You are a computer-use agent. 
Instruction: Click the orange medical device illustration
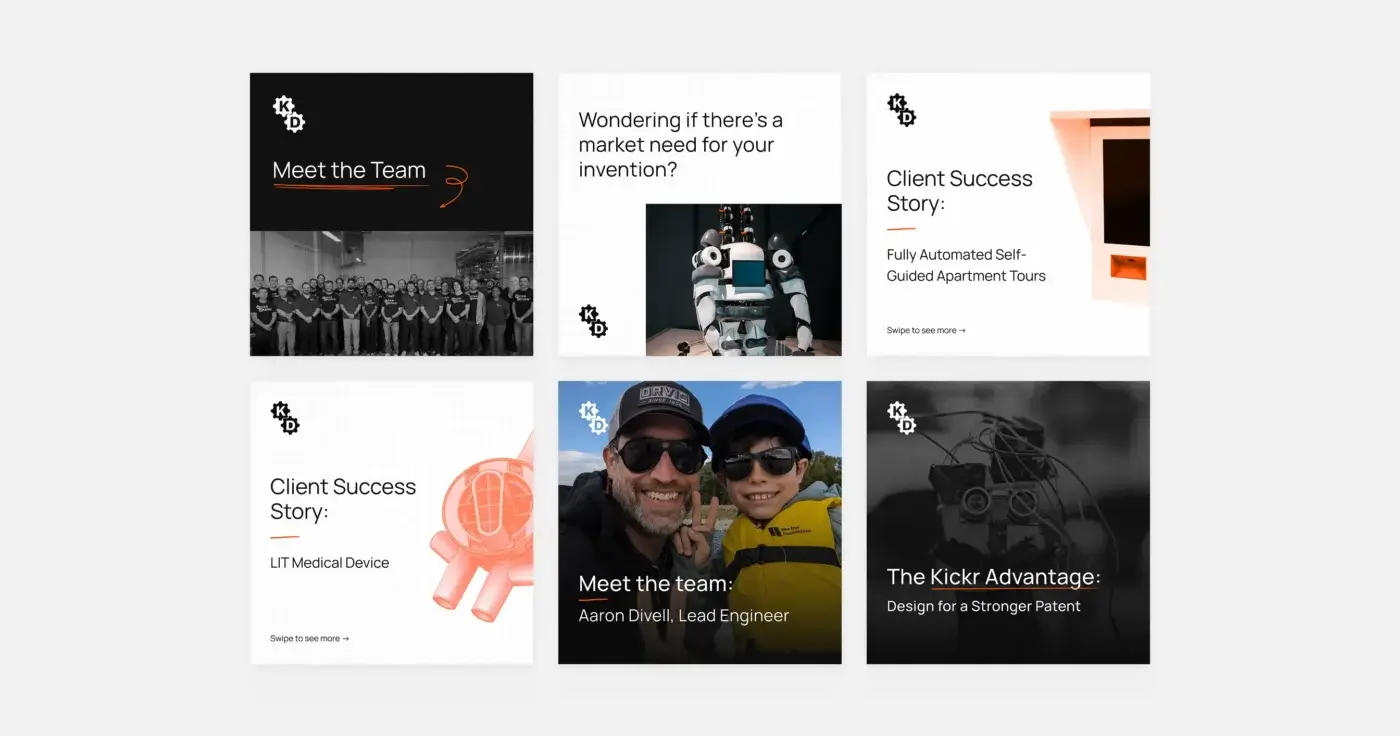pos(480,530)
